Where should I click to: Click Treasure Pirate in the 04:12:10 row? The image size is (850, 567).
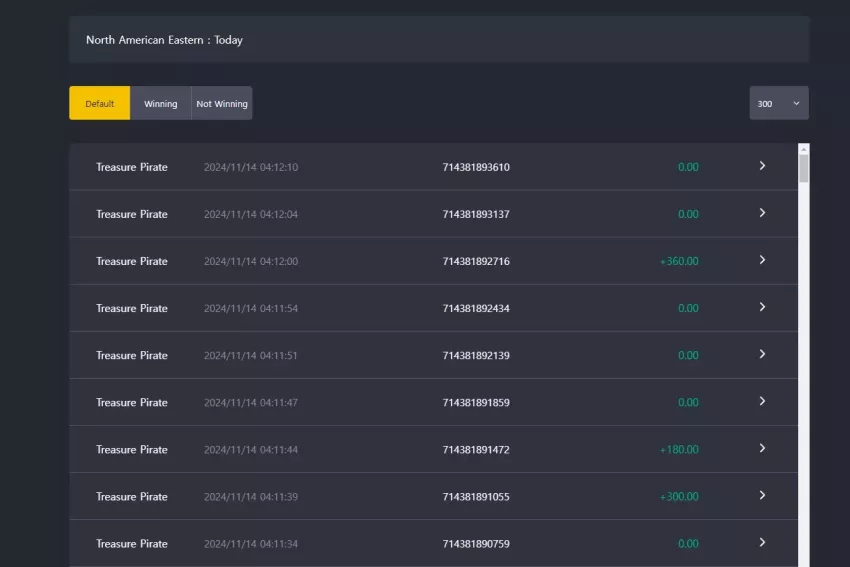(132, 167)
